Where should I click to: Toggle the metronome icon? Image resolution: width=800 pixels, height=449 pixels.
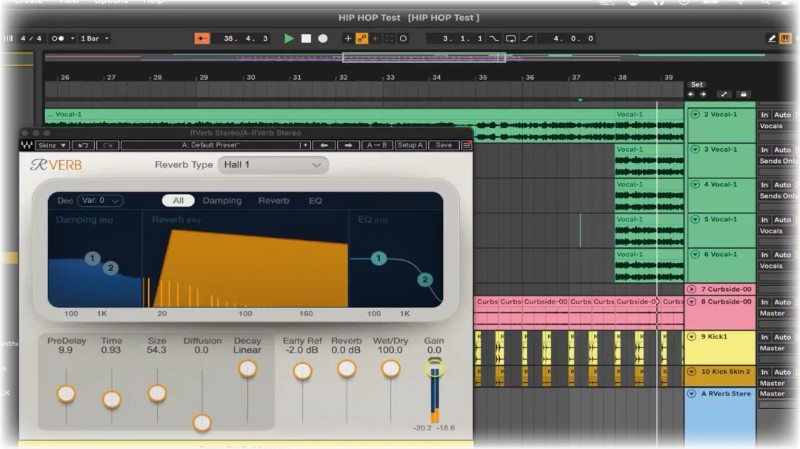58,38
